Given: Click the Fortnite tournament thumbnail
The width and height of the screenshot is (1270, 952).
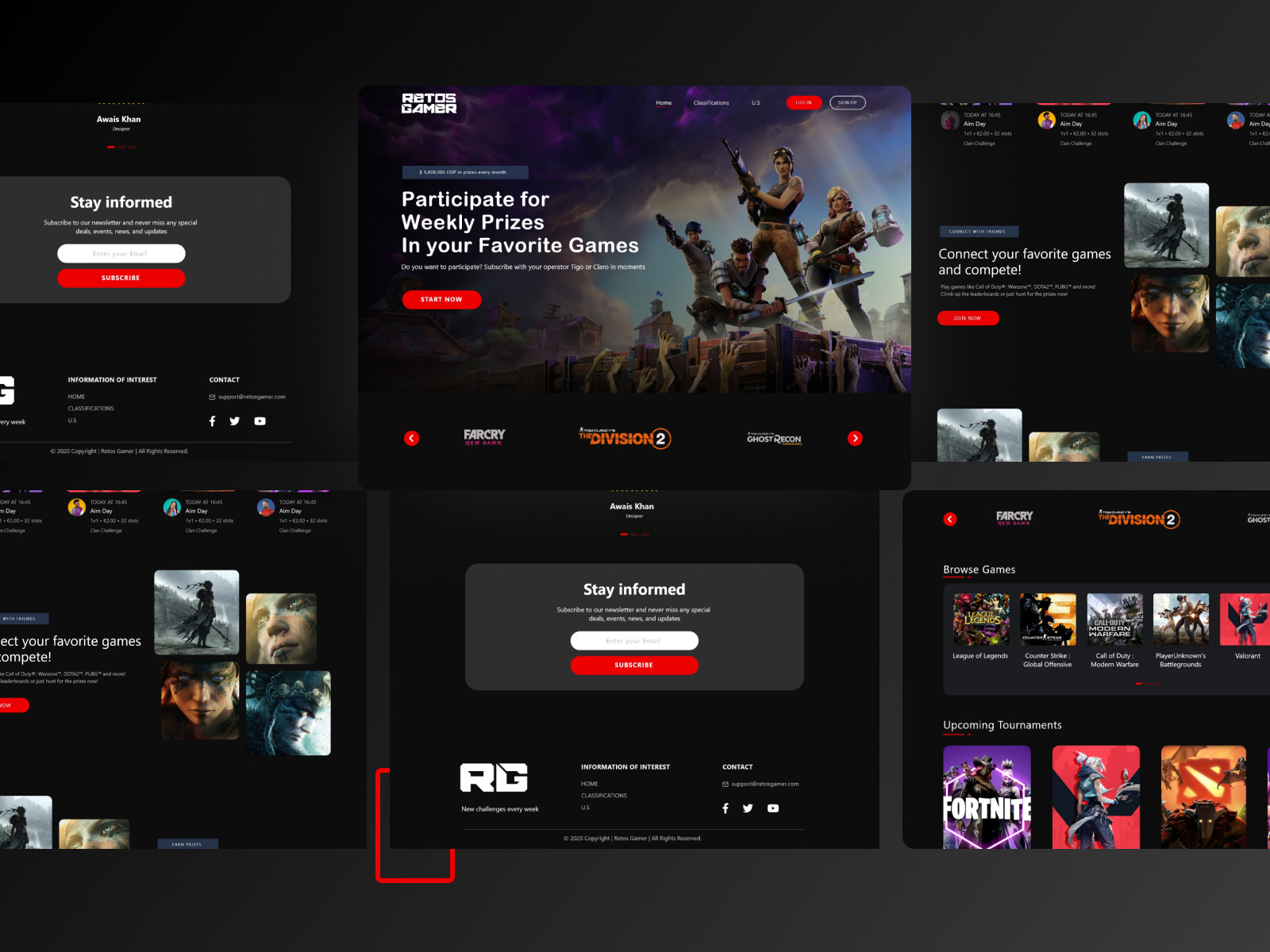Looking at the screenshot, I should tap(987, 797).
